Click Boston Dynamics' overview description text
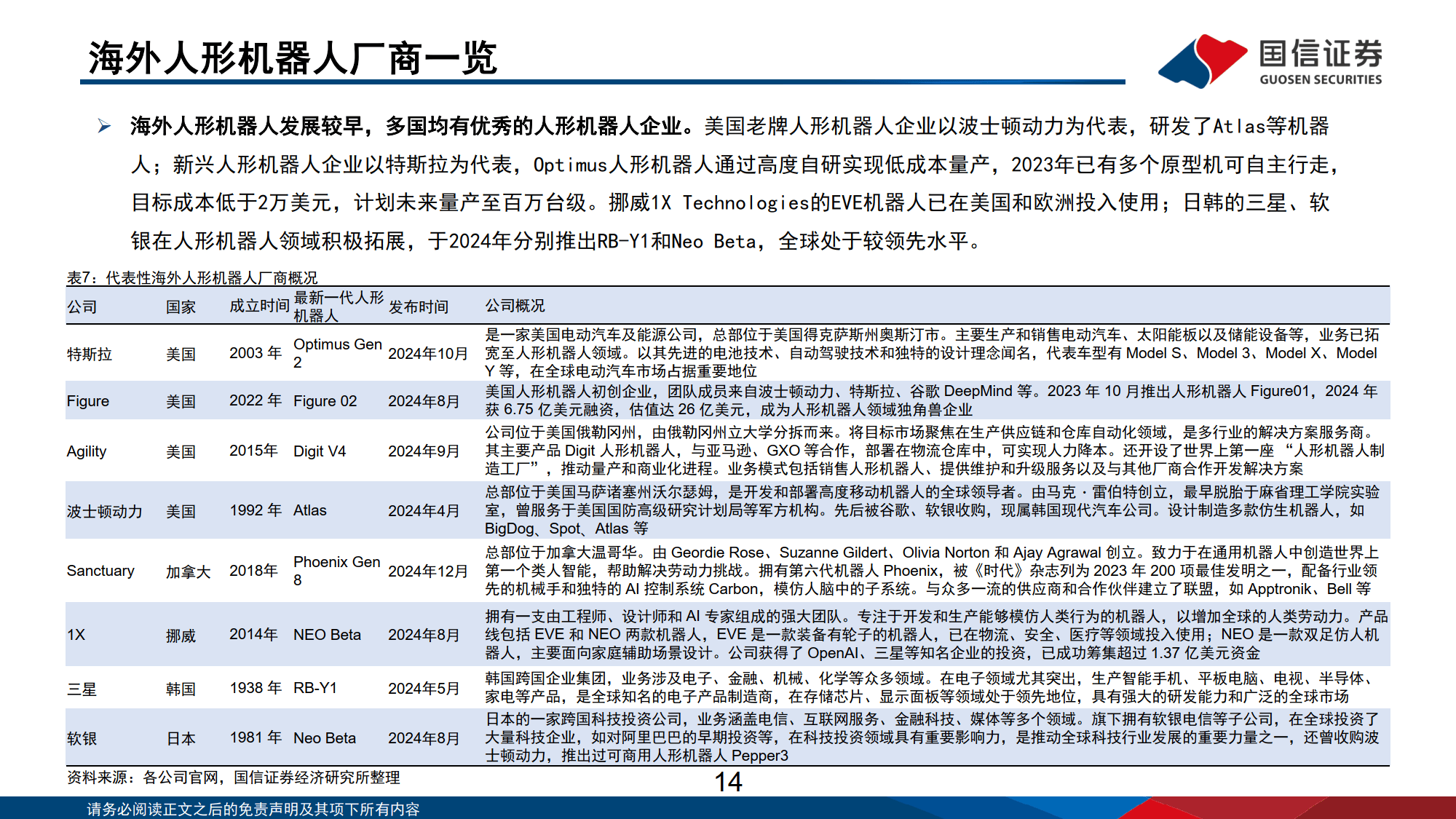Screen dimensions: 1456x819 click(933, 510)
